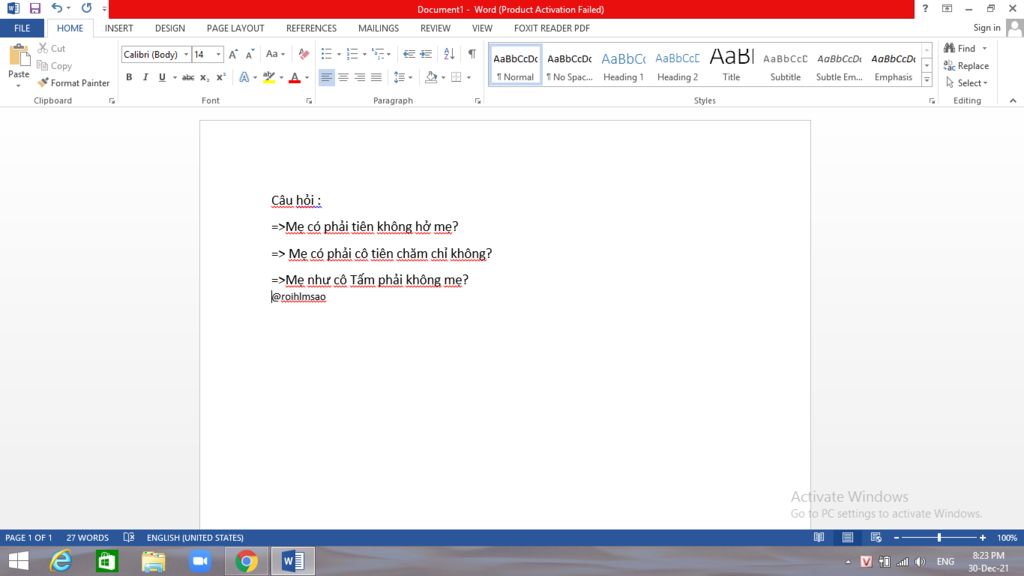Open the Paragraph dialog launcher
Viewport: 1024px width, 576px height.
477,101
